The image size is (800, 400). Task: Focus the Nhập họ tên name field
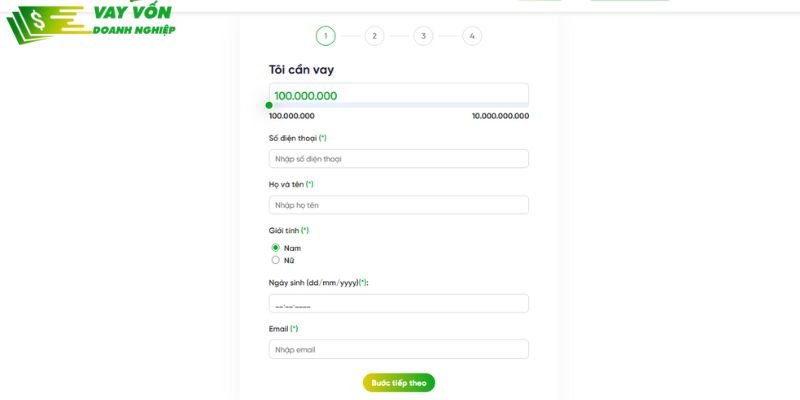(398, 205)
